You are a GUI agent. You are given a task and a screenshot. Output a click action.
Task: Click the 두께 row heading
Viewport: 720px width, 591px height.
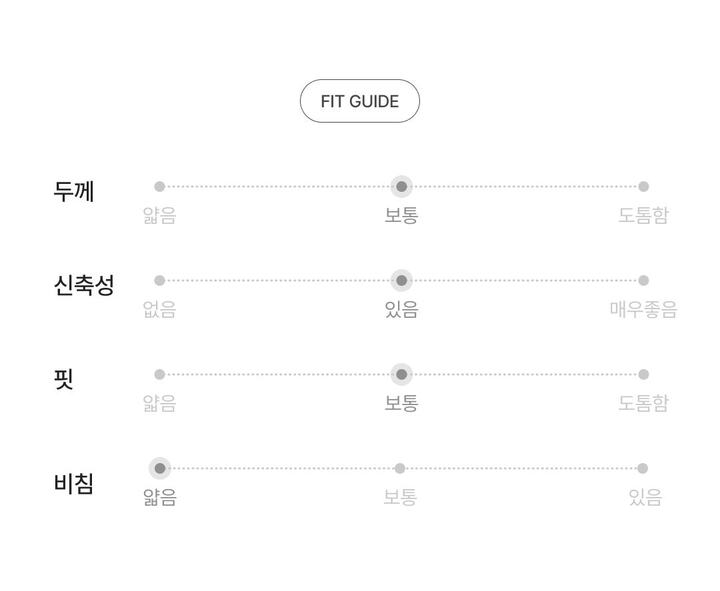click(x=74, y=191)
